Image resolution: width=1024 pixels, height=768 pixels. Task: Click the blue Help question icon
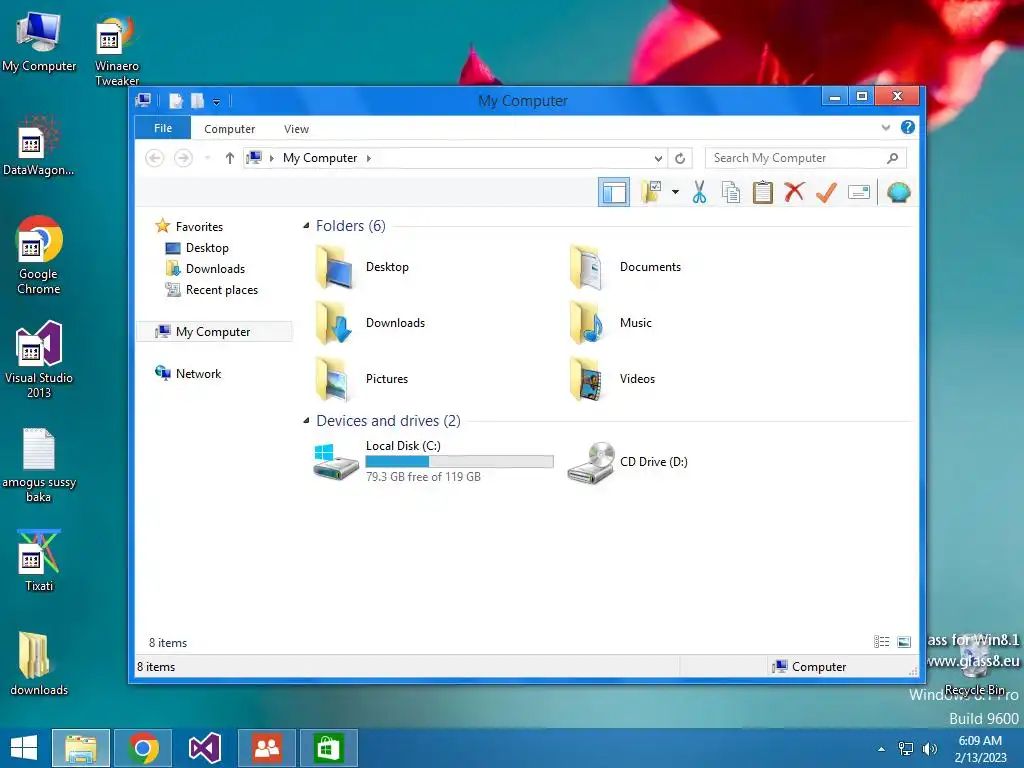[908, 127]
